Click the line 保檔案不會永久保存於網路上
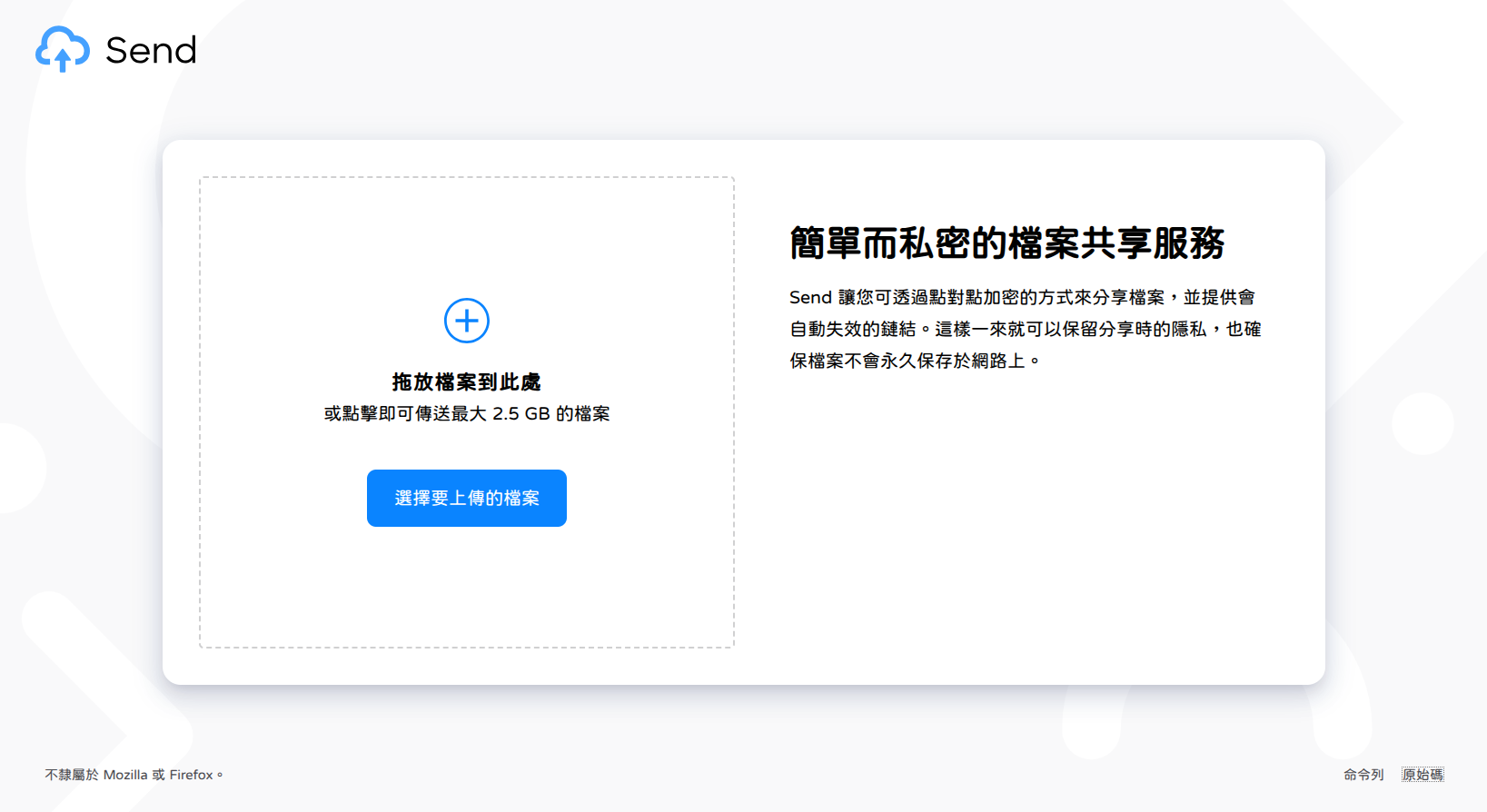 point(913,361)
